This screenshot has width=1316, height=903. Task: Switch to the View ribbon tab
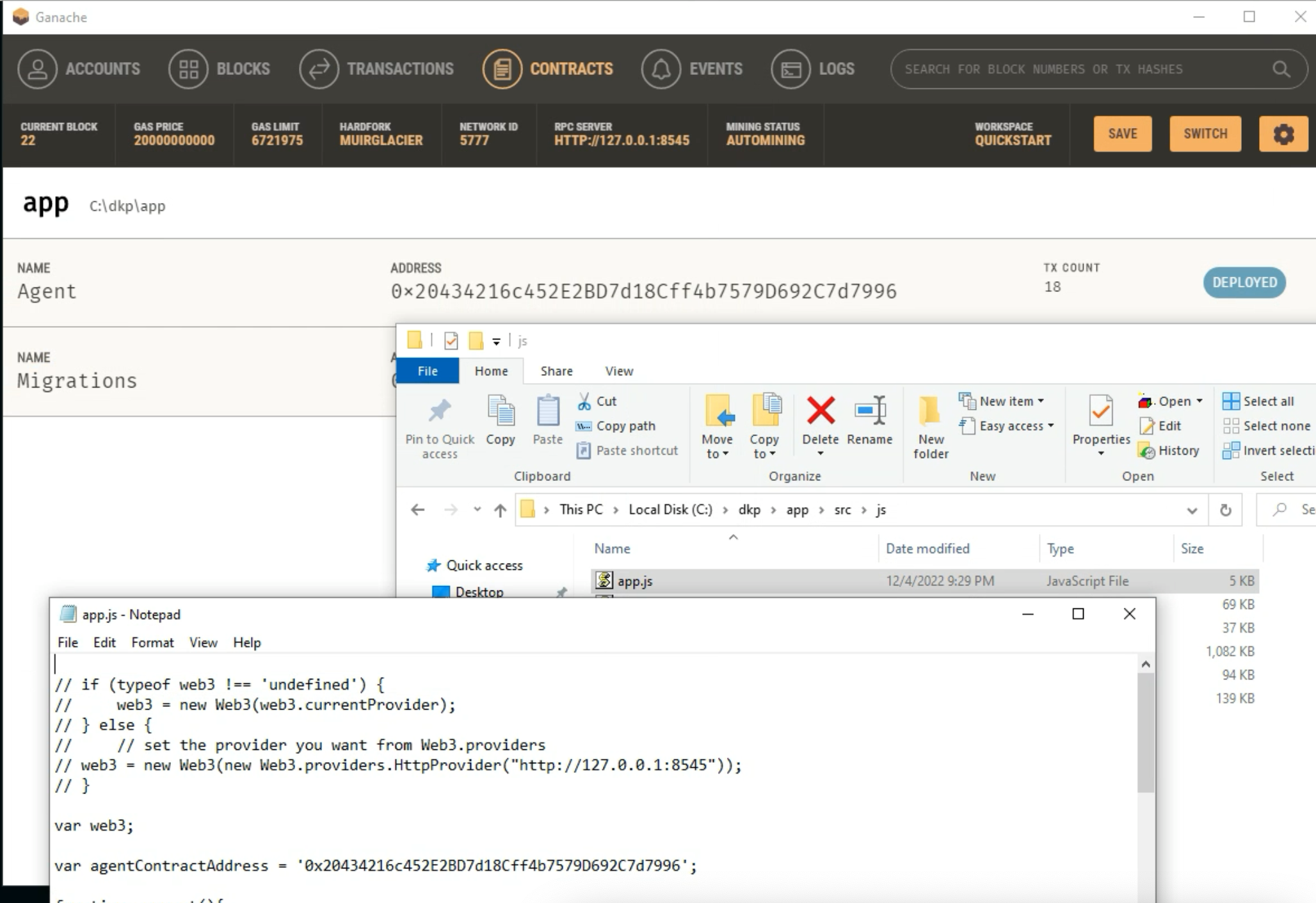(x=618, y=371)
